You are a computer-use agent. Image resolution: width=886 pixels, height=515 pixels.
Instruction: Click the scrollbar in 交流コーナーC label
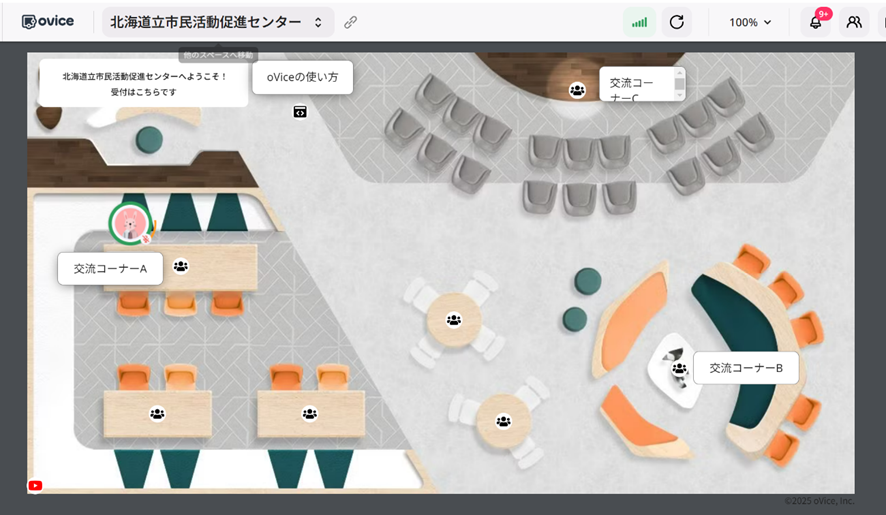pyautogui.click(x=680, y=84)
